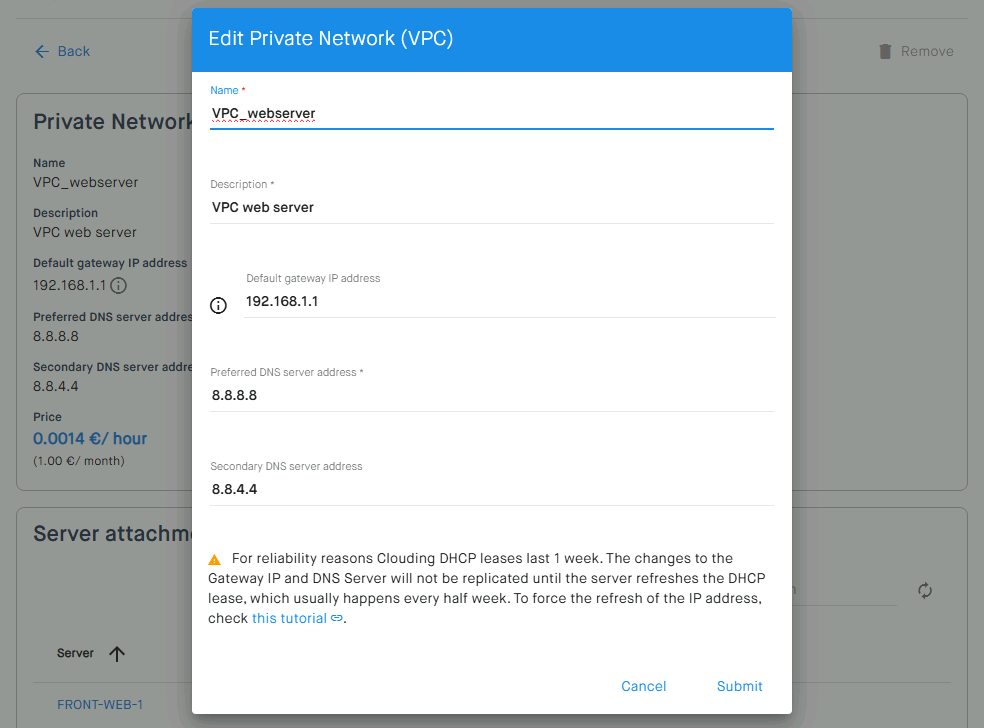
Task: Submit the Edit Private Network form
Action: tap(739, 686)
